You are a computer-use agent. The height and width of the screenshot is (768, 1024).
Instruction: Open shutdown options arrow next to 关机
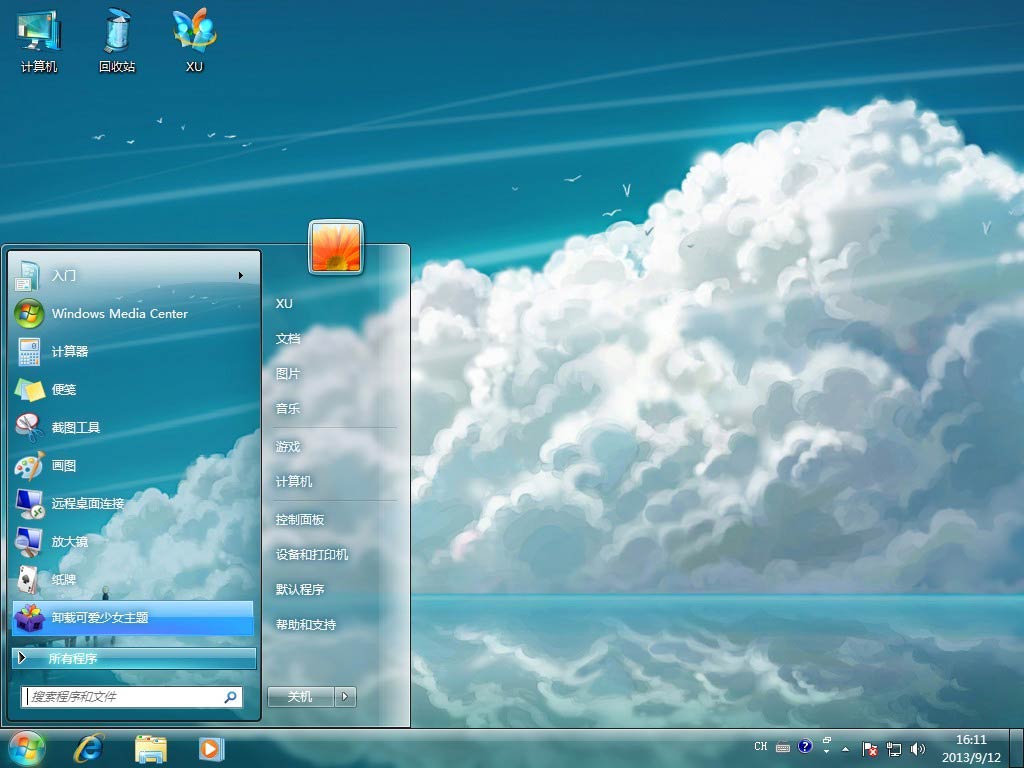click(x=345, y=697)
